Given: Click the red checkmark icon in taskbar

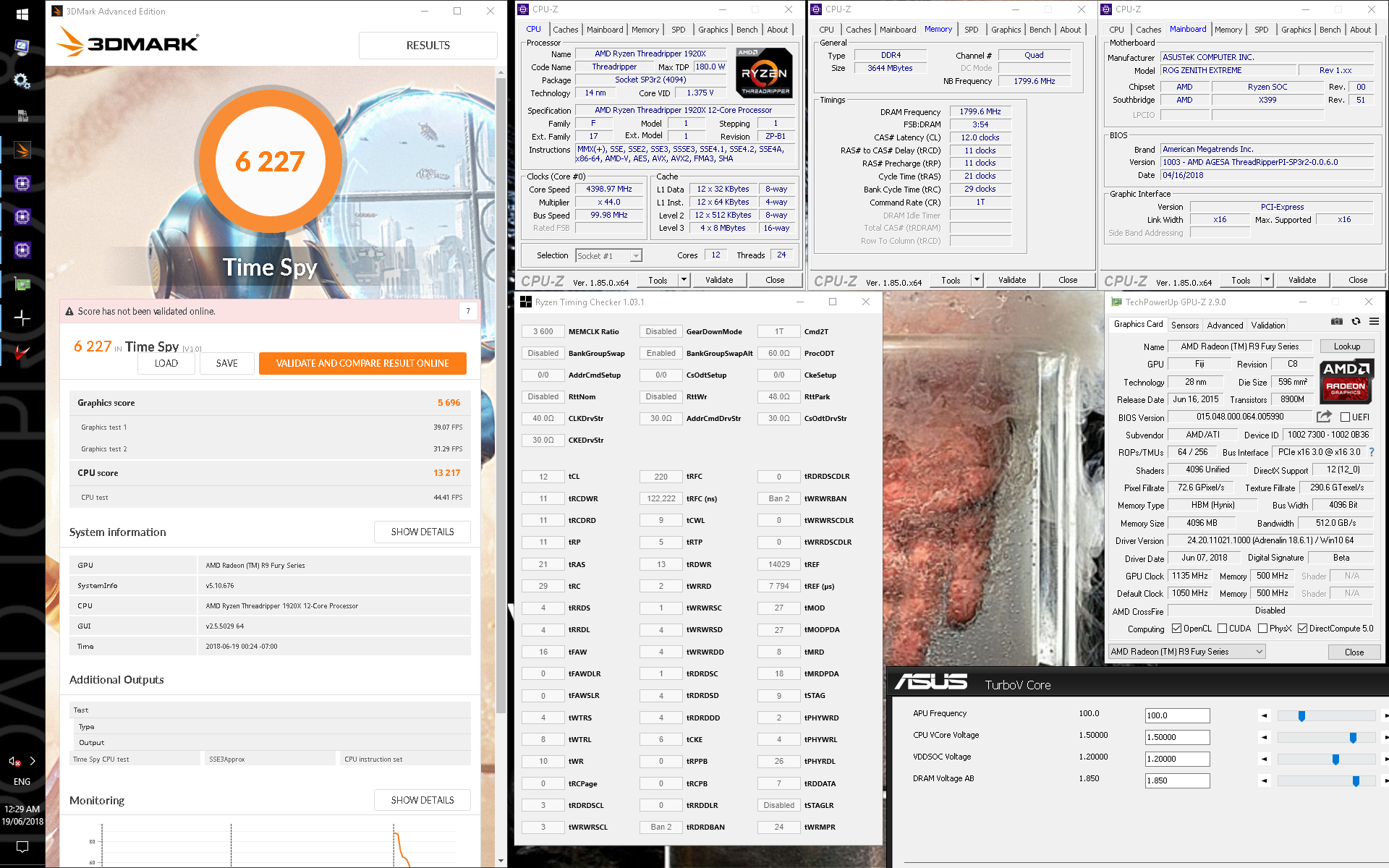Looking at the screenshot, I should [22, 352].
